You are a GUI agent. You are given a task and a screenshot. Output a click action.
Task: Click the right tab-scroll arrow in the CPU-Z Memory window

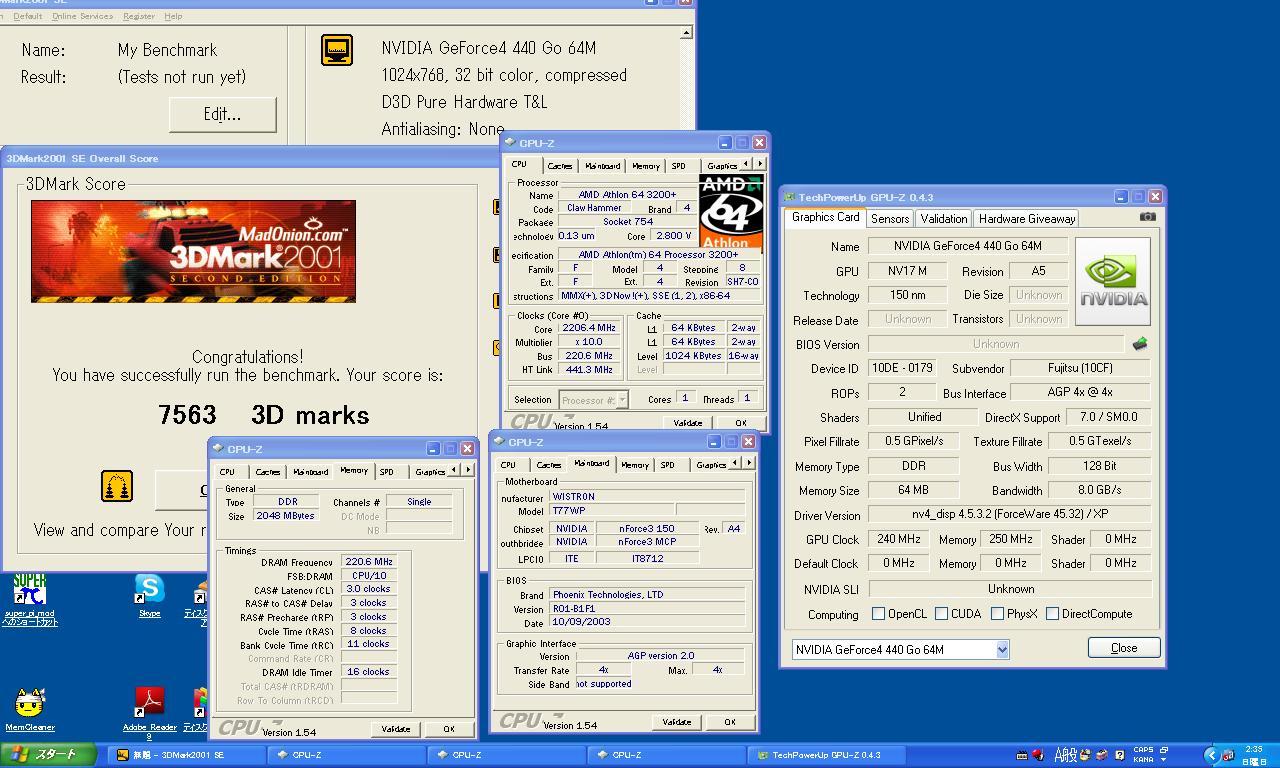click(x=467, y=470)
